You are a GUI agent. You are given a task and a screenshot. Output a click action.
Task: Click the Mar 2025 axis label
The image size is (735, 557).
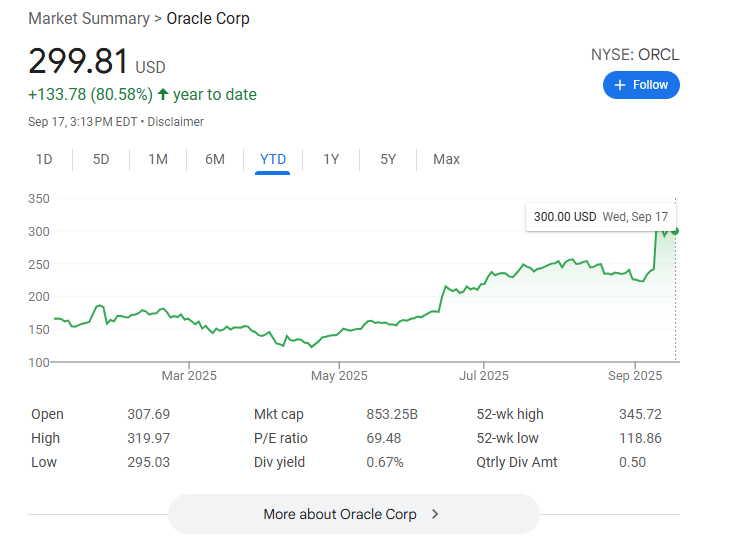189,376
